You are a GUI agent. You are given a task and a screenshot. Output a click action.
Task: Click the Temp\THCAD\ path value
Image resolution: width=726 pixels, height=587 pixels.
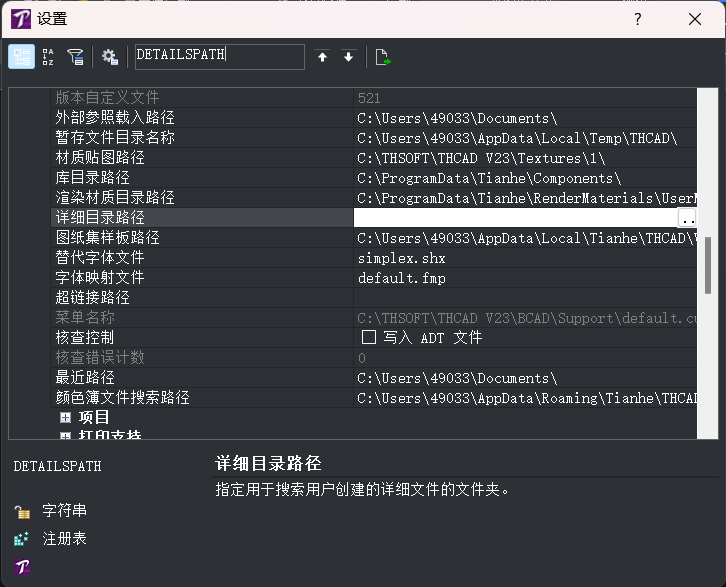coord(517,138)
